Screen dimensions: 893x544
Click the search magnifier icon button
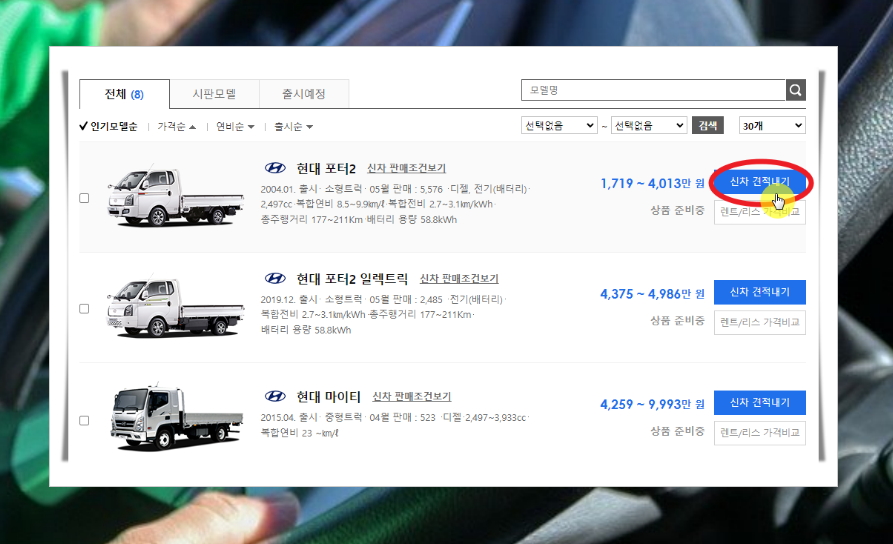tap(796, 90)
